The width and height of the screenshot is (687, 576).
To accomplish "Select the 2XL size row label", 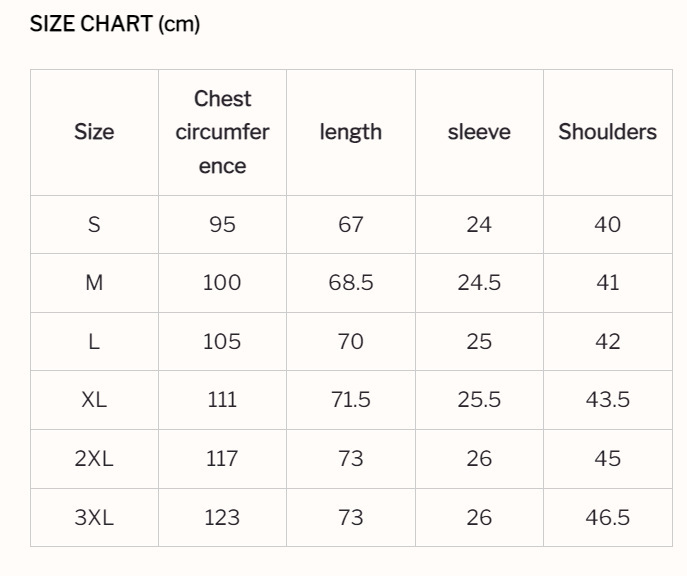I will [x=94, y=459].
